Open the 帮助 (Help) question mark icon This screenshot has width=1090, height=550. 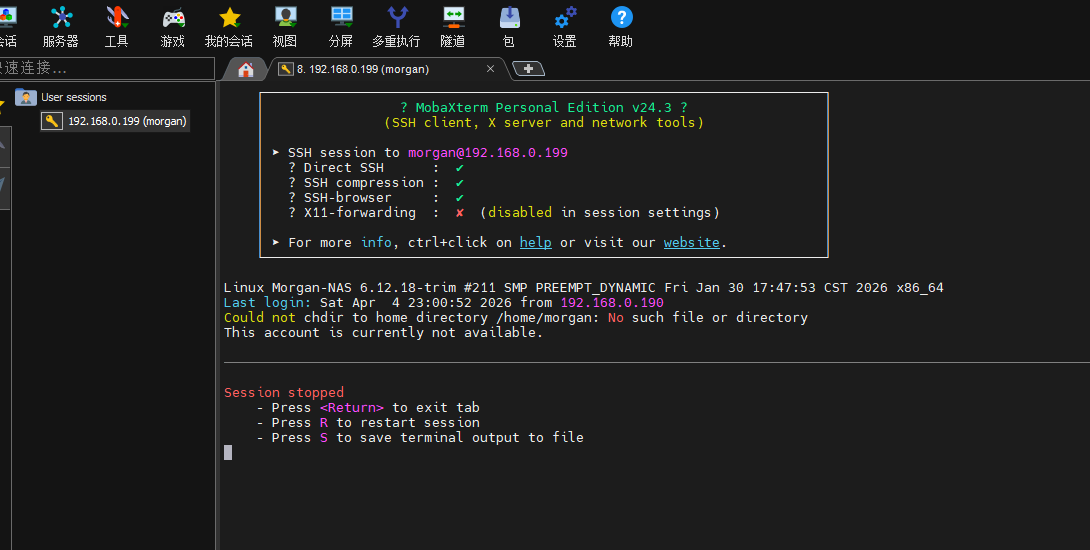(621, 17)
